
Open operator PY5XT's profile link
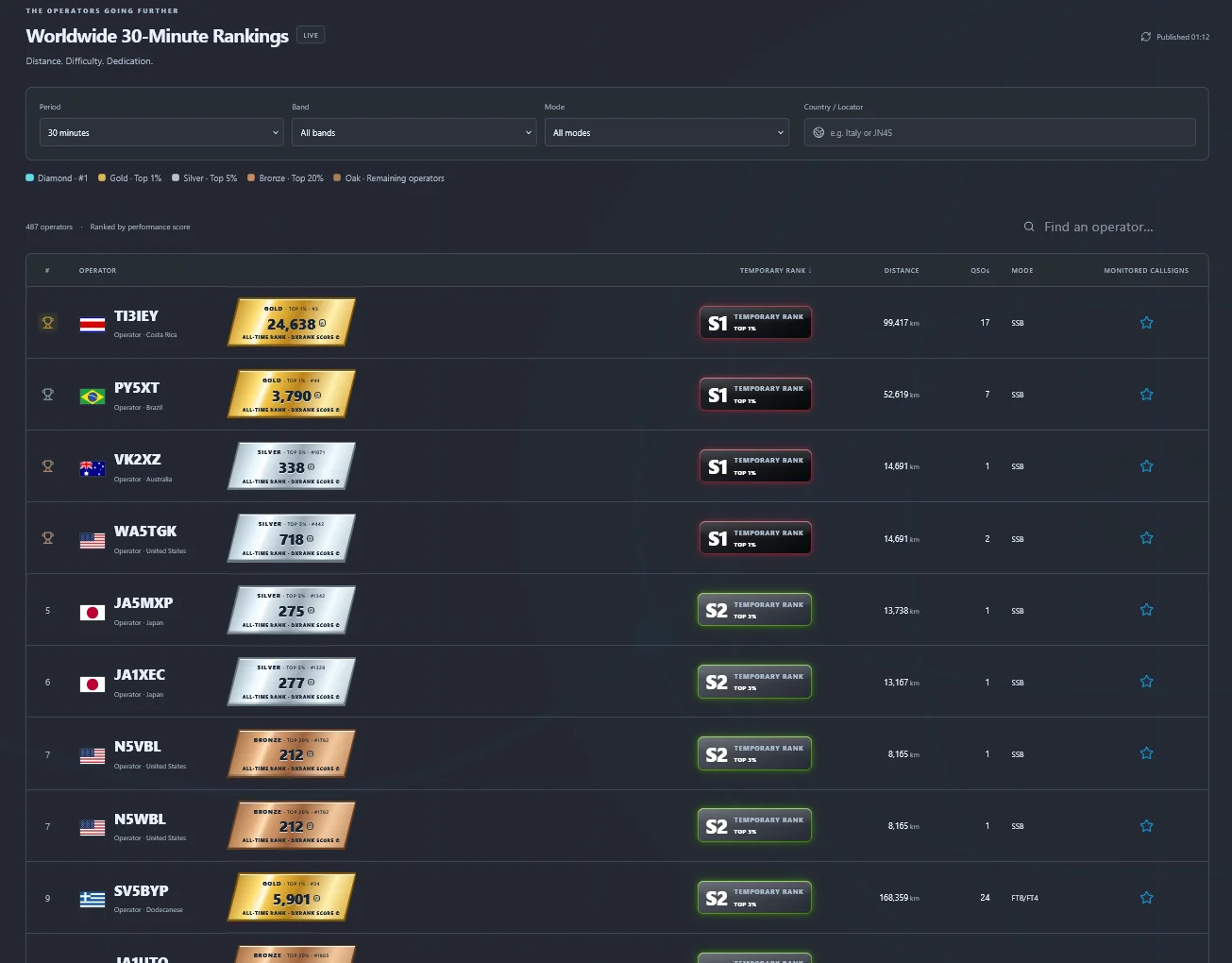point(137,388)
